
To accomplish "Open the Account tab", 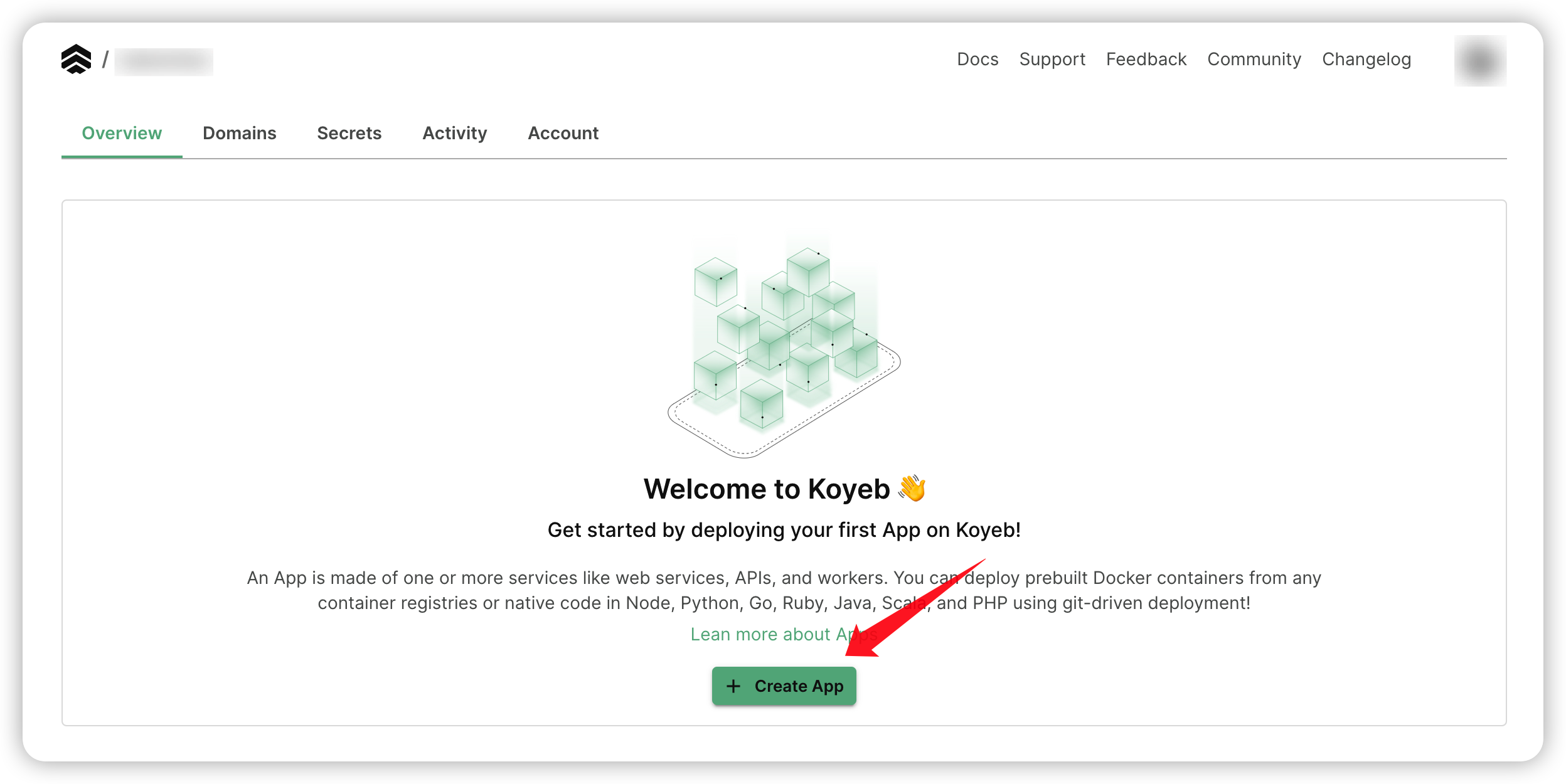I will point(563,133).
